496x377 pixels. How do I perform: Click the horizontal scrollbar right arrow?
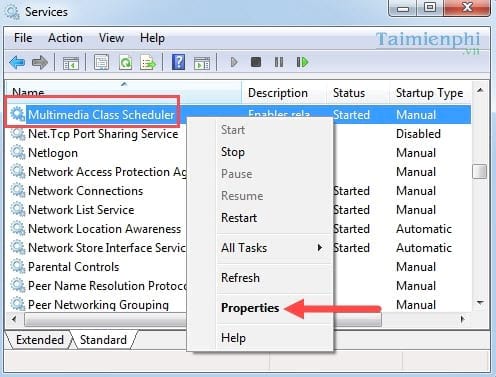(x=462, y=319)
